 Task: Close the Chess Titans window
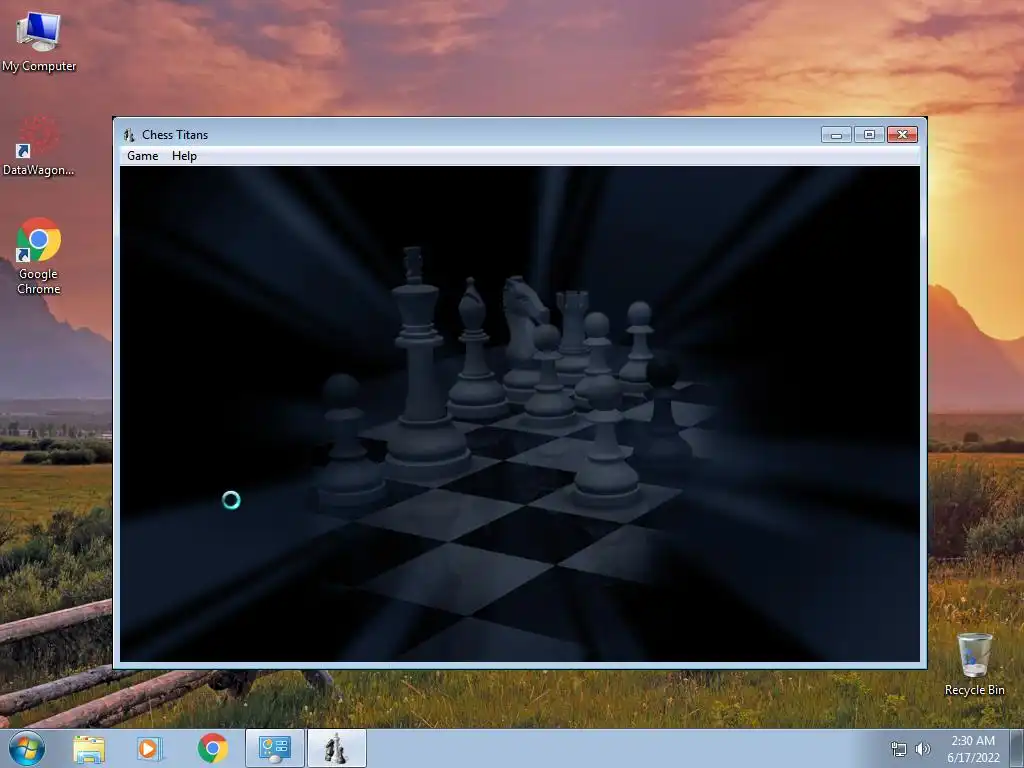(x=903, y=135)
